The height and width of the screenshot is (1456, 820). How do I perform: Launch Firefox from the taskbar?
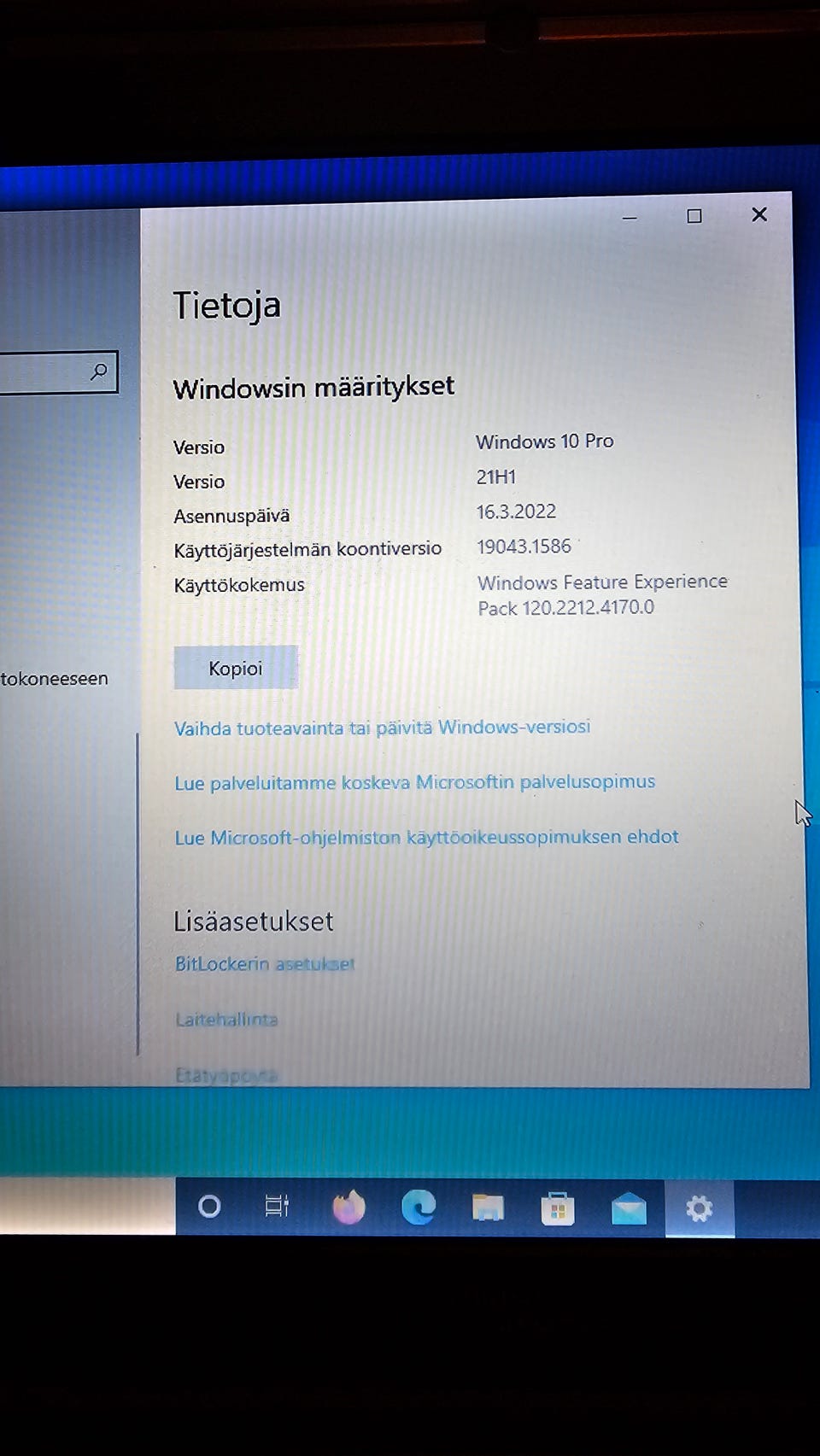click(x=348, y=1207)
